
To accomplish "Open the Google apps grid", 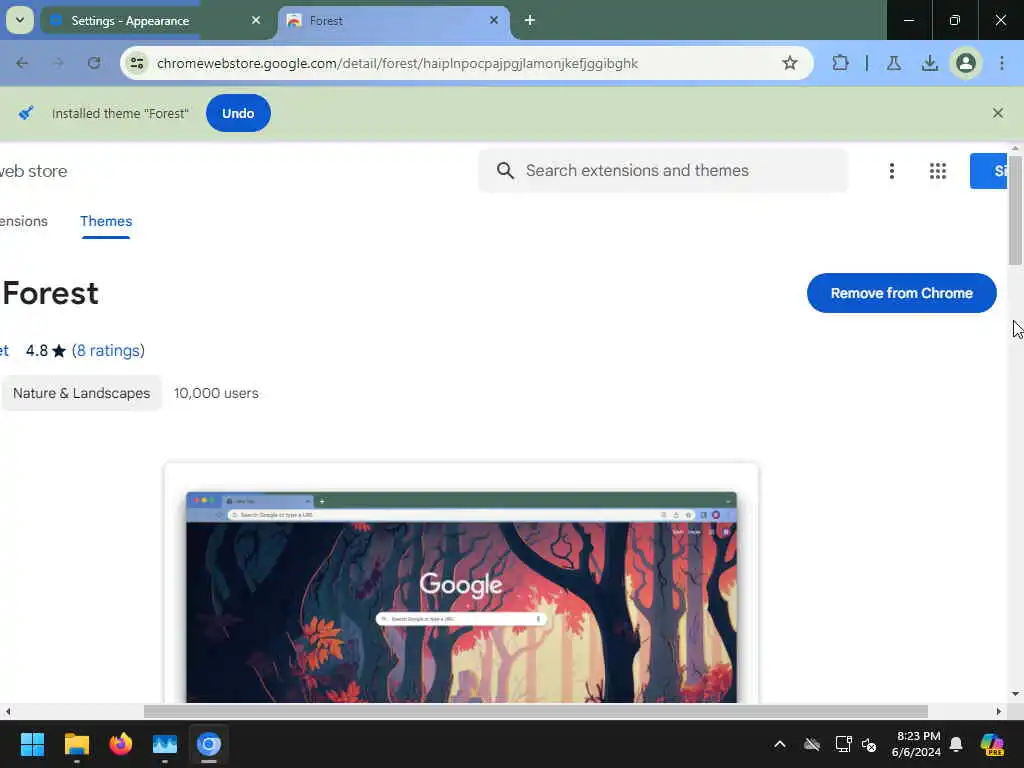I will 938,171.
